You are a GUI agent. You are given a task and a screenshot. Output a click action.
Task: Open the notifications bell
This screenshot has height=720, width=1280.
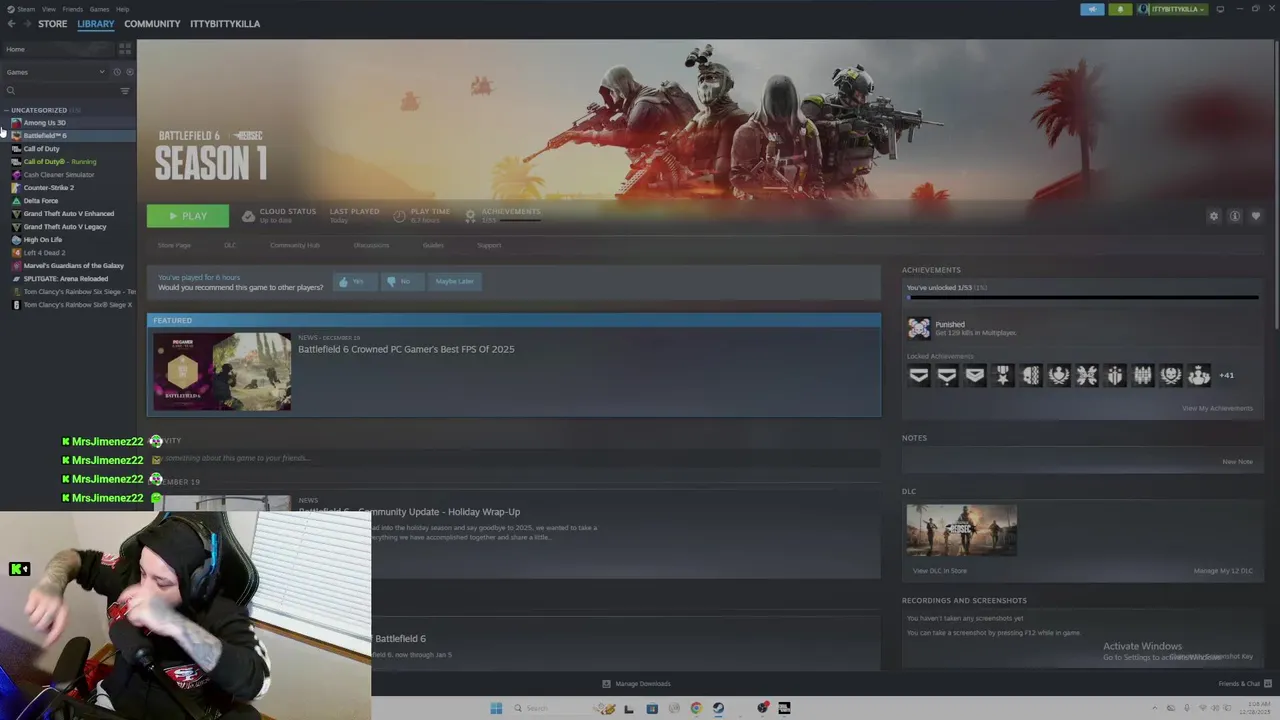(1120, 9)
